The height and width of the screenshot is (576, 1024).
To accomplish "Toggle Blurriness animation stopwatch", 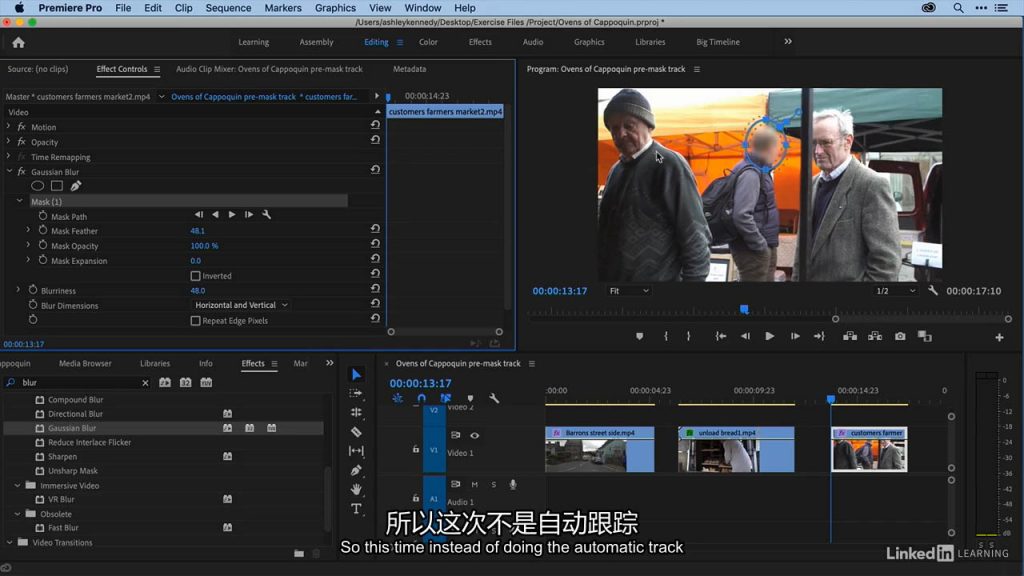I will point(33,289).
